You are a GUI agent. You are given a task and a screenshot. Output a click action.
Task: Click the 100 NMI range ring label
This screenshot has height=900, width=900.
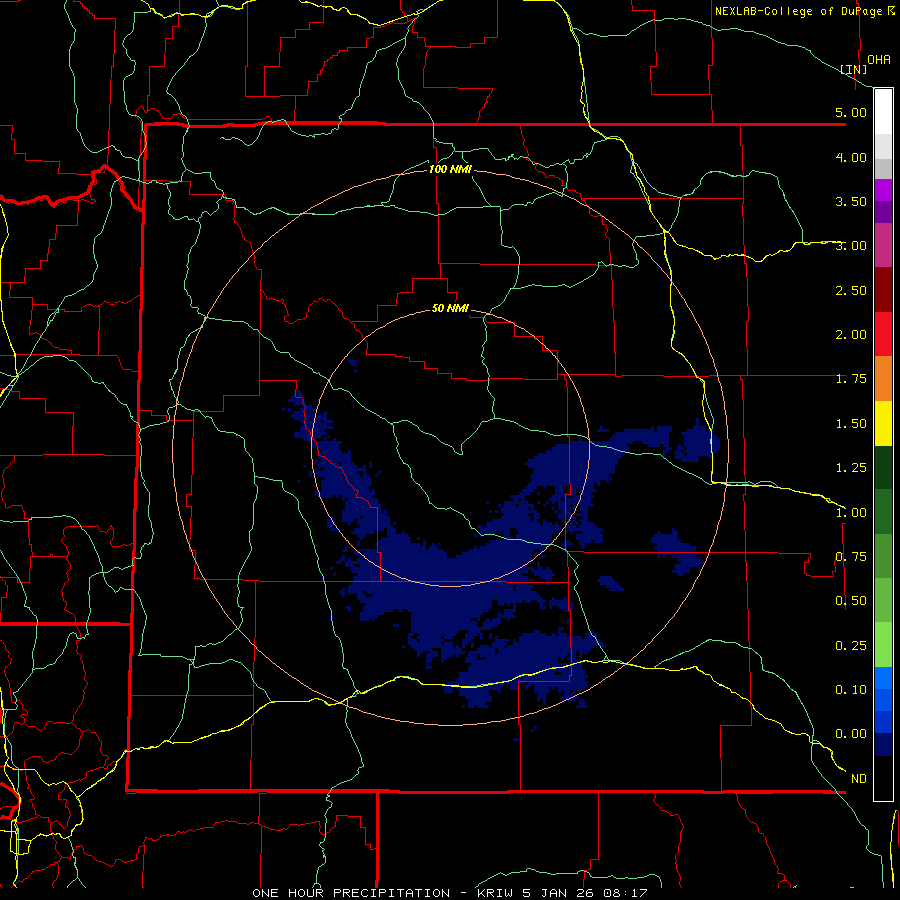click(x=450, y=169)
